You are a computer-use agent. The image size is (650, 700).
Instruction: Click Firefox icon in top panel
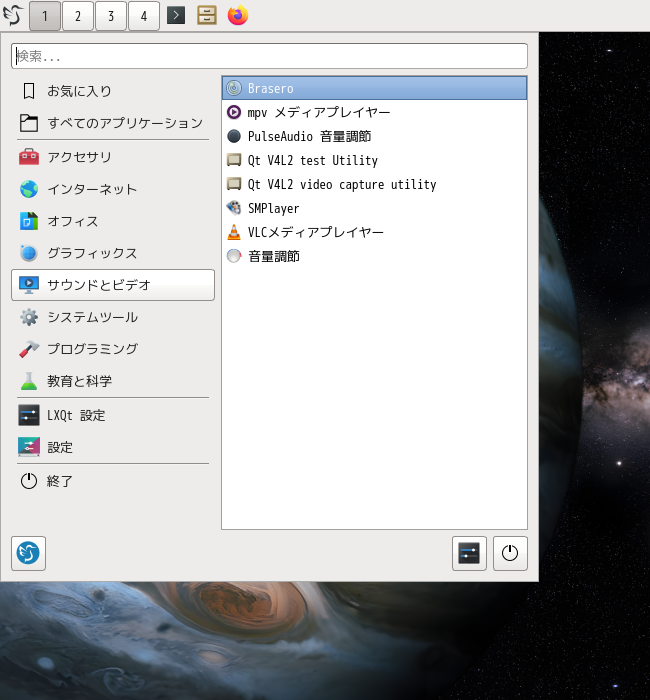coord(237,15)
